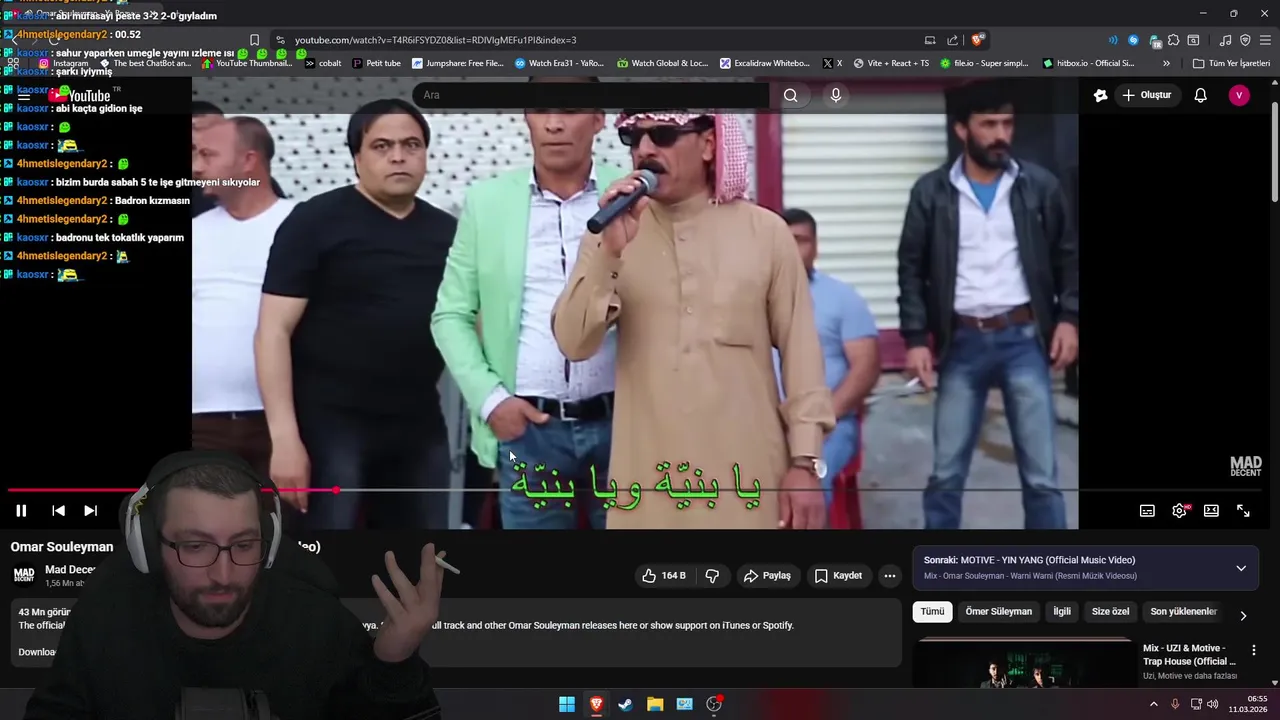Open the 'Excalidraw Whitebo...' bookmark
Viewport: 1280px width, 720px height.
point(765,63)
